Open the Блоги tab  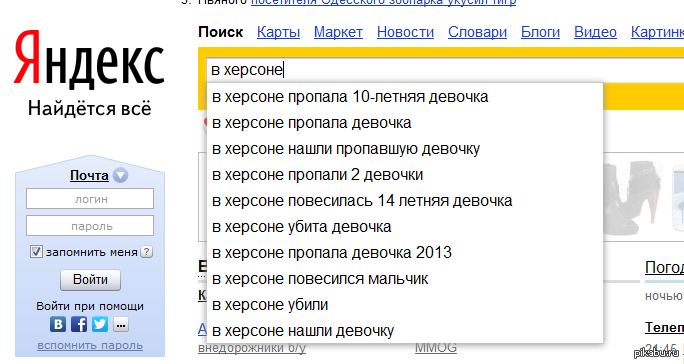pyautogui.click(x=540, y=32)
